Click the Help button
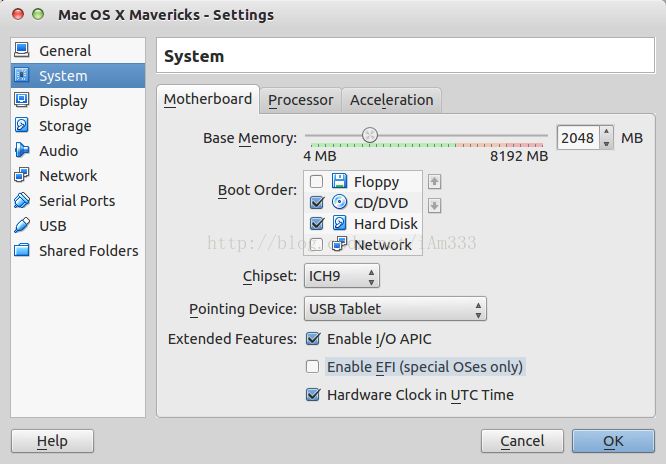Viewport: 666px width, 464px height. pos(52,441)
